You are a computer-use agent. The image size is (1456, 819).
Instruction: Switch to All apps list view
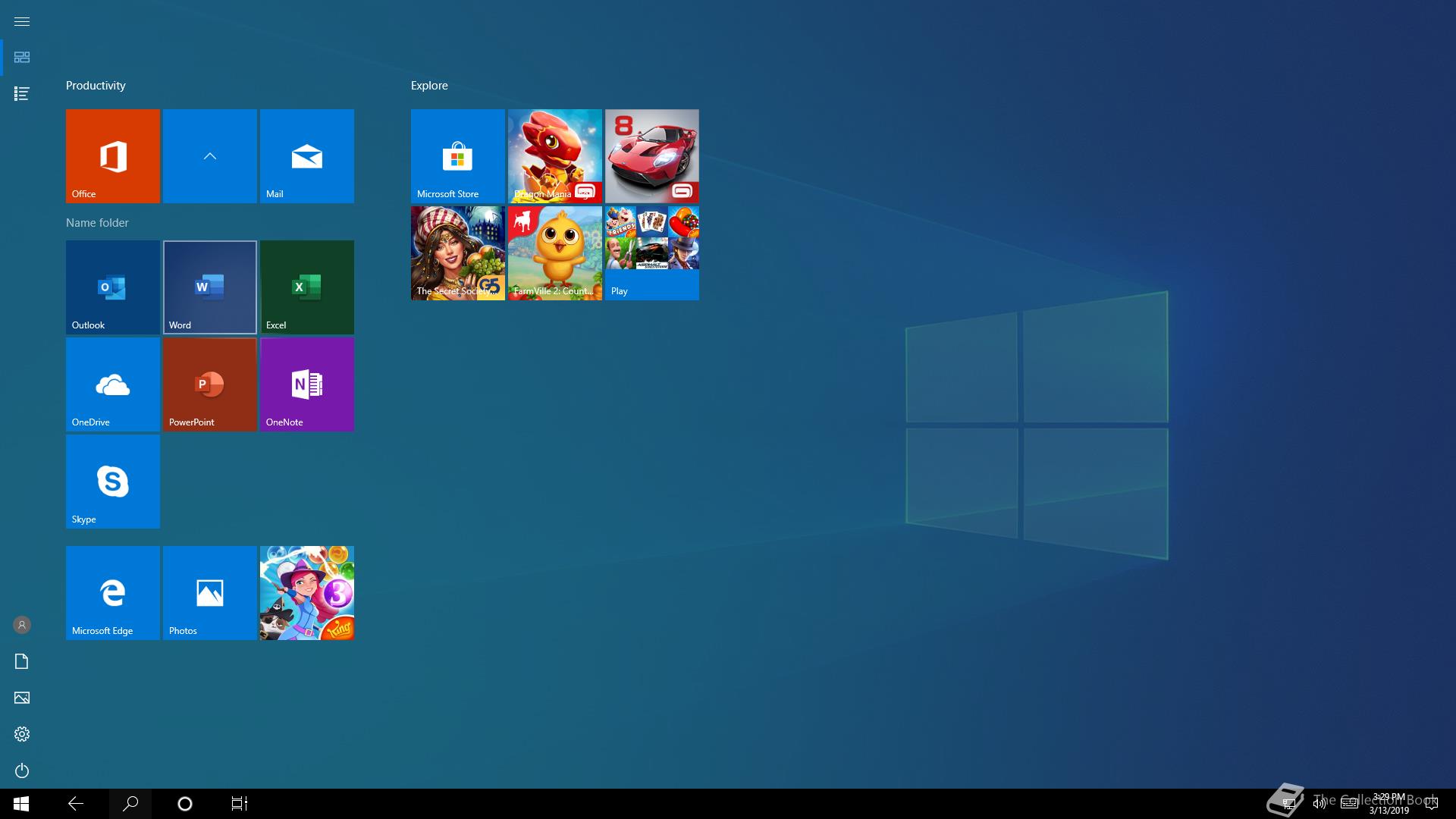[x=22, y=94]
